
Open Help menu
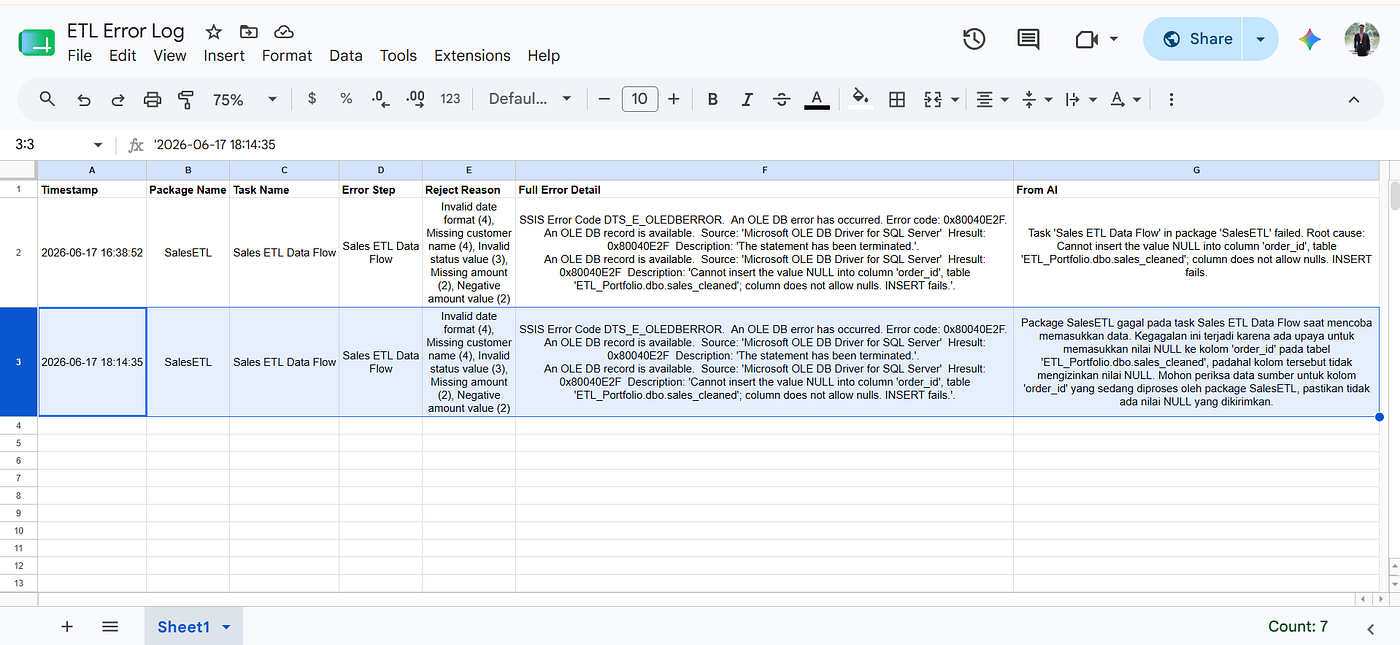click(544, 56)
